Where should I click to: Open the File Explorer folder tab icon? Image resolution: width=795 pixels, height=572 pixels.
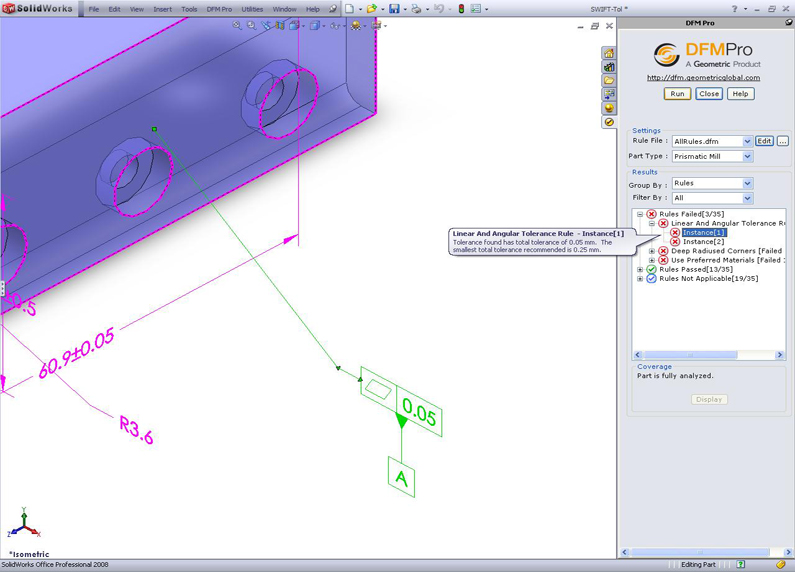(609, 81)
